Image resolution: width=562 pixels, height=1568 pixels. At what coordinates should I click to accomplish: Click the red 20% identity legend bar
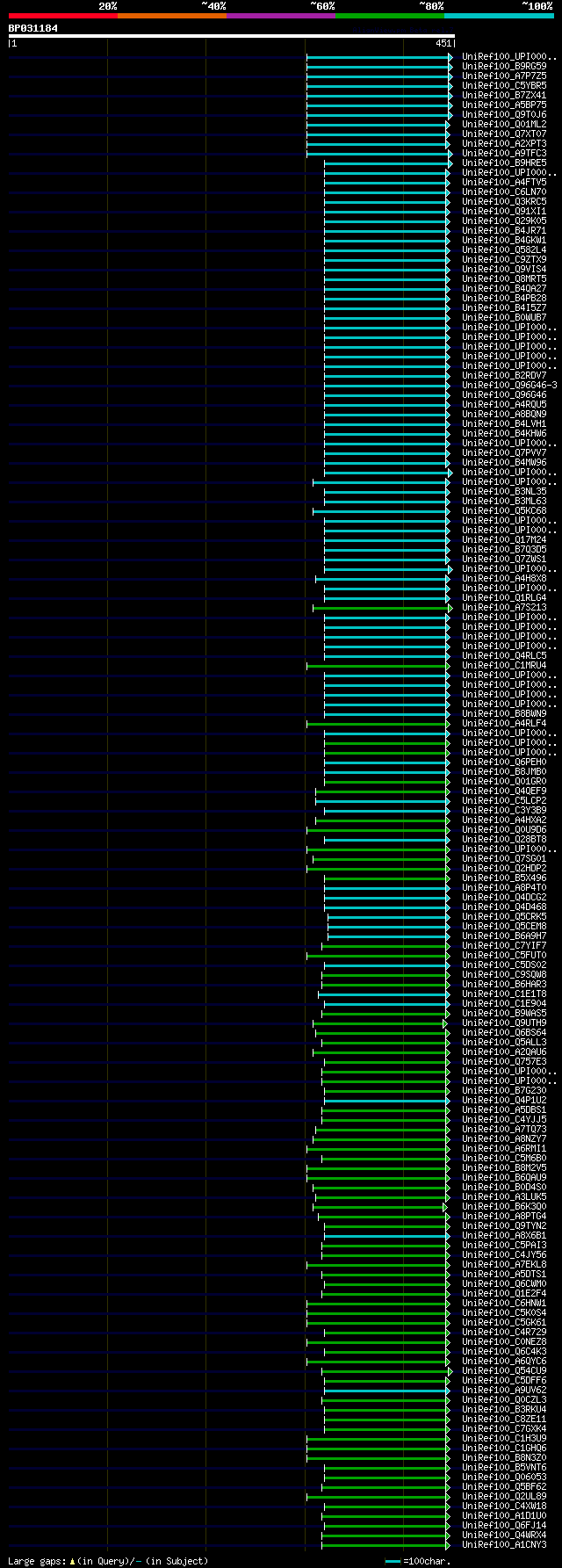tap(62, 16)
